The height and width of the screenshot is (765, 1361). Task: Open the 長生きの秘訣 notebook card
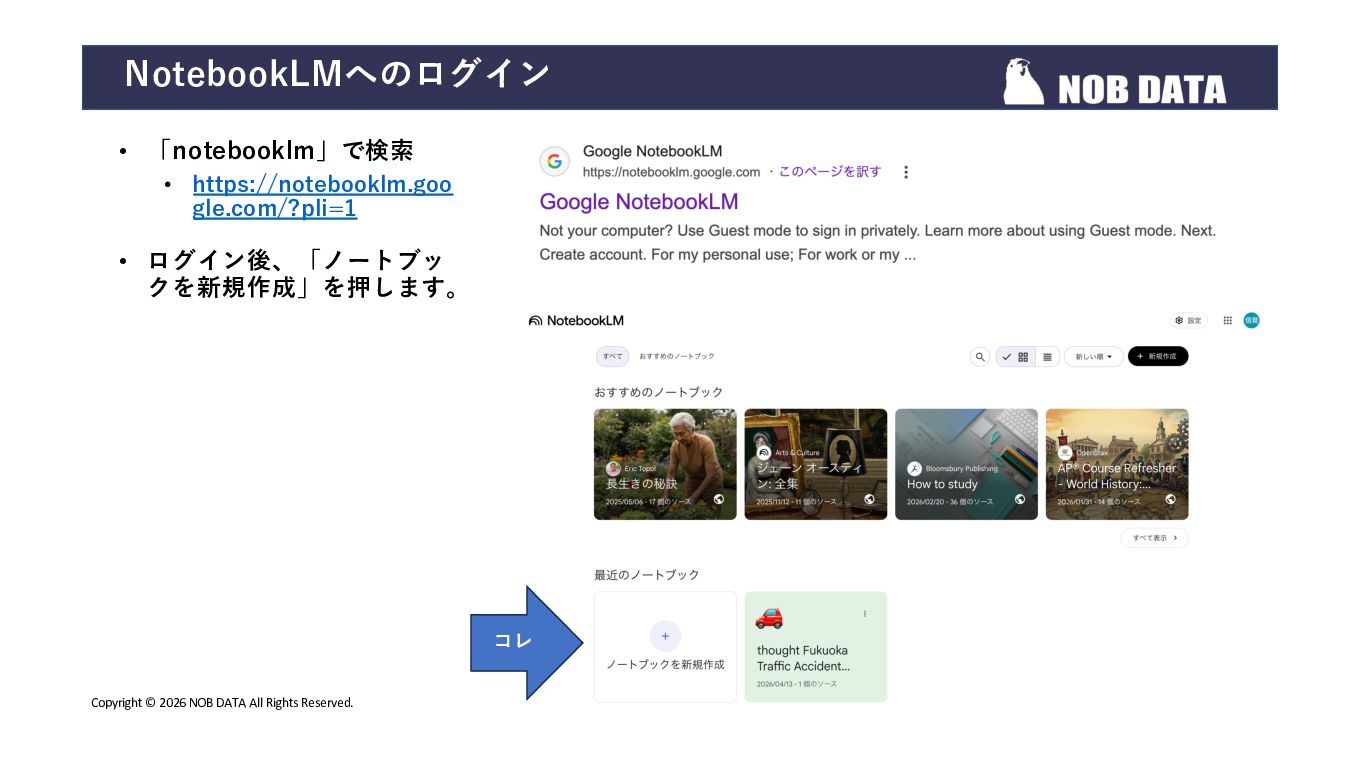click(665, 464)
